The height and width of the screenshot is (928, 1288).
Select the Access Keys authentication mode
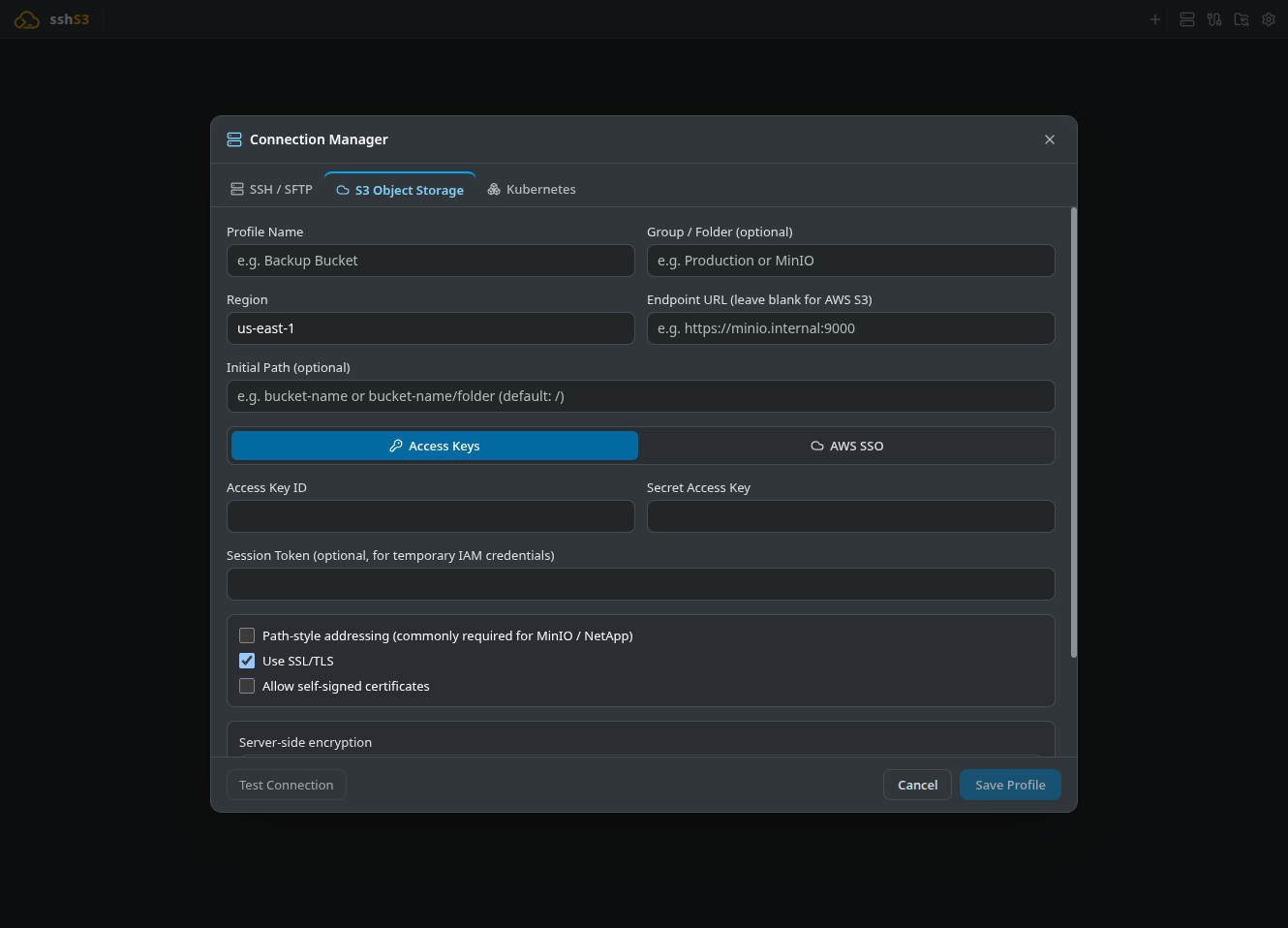[x=435, y=446]
